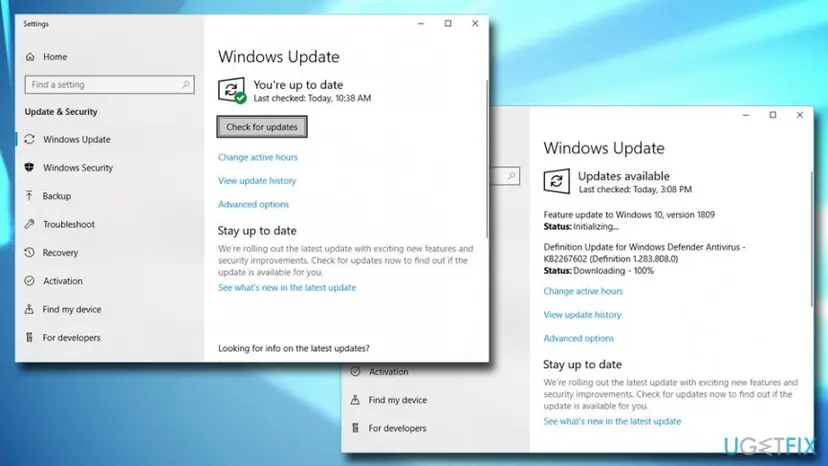The height and width of the screenshot is (466, 828).
Task: Maximize the front Settings window
Action: (x=448, y=23)
